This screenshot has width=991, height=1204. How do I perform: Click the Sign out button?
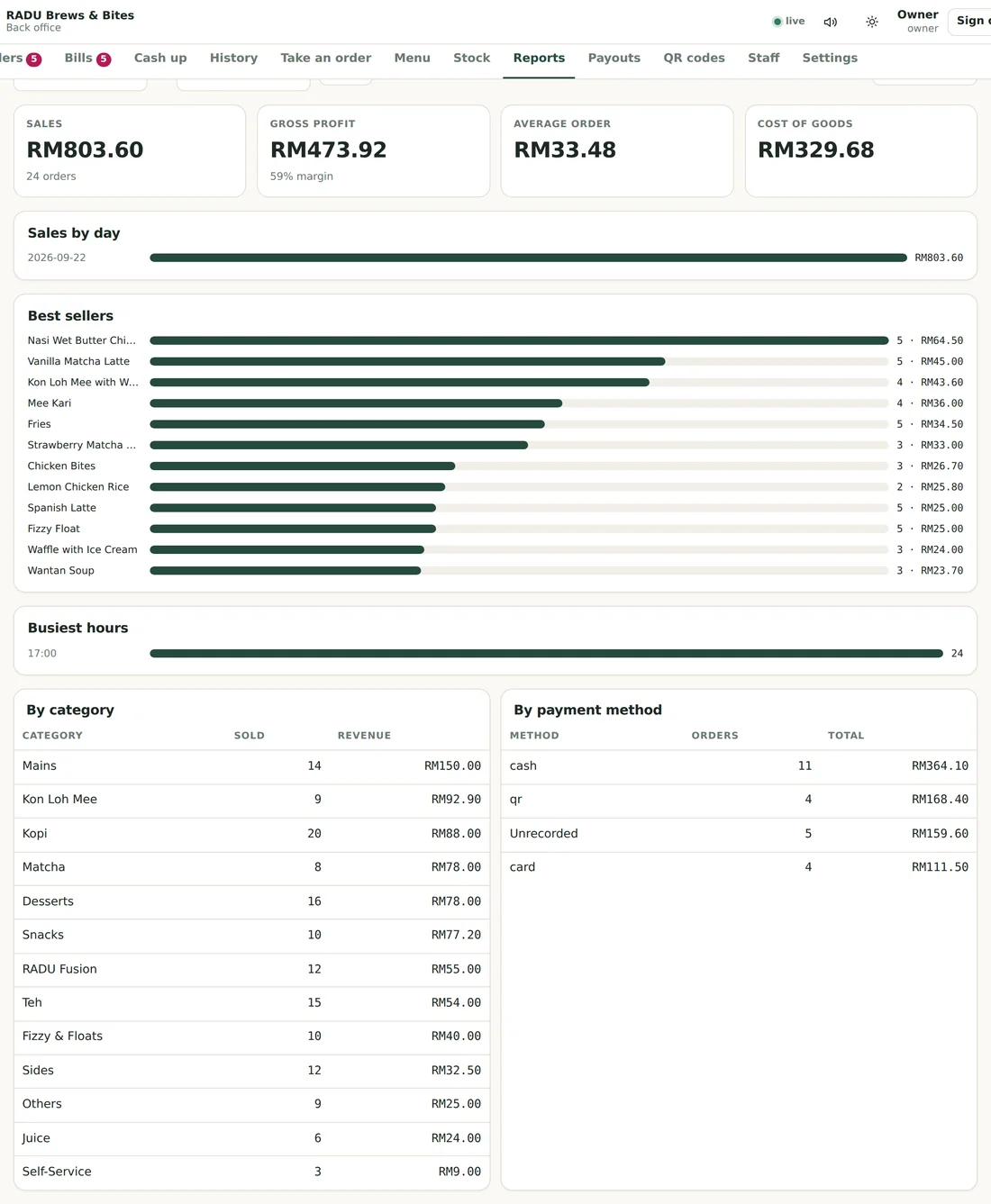pyautogui.click(x=970, y=22)
